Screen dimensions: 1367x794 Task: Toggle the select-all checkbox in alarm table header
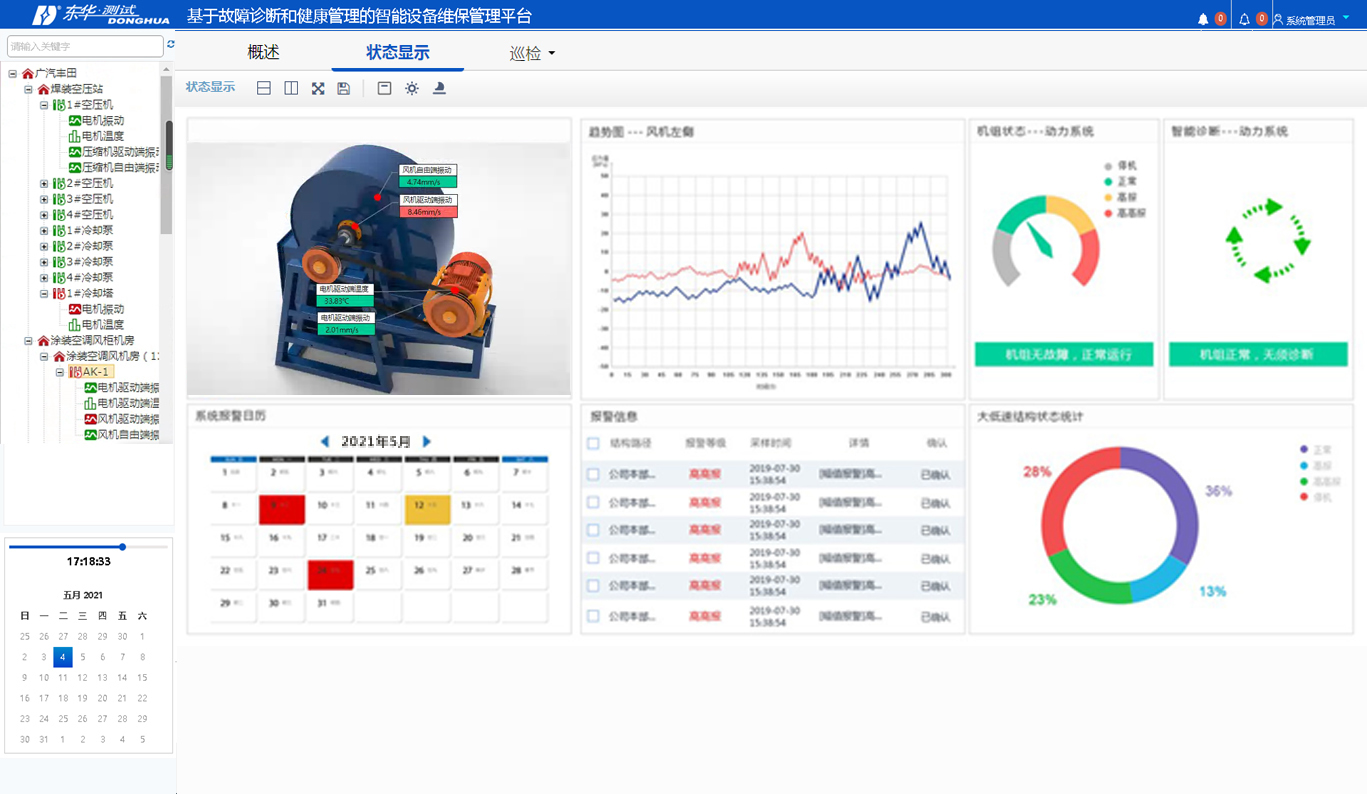coord(593,443)
